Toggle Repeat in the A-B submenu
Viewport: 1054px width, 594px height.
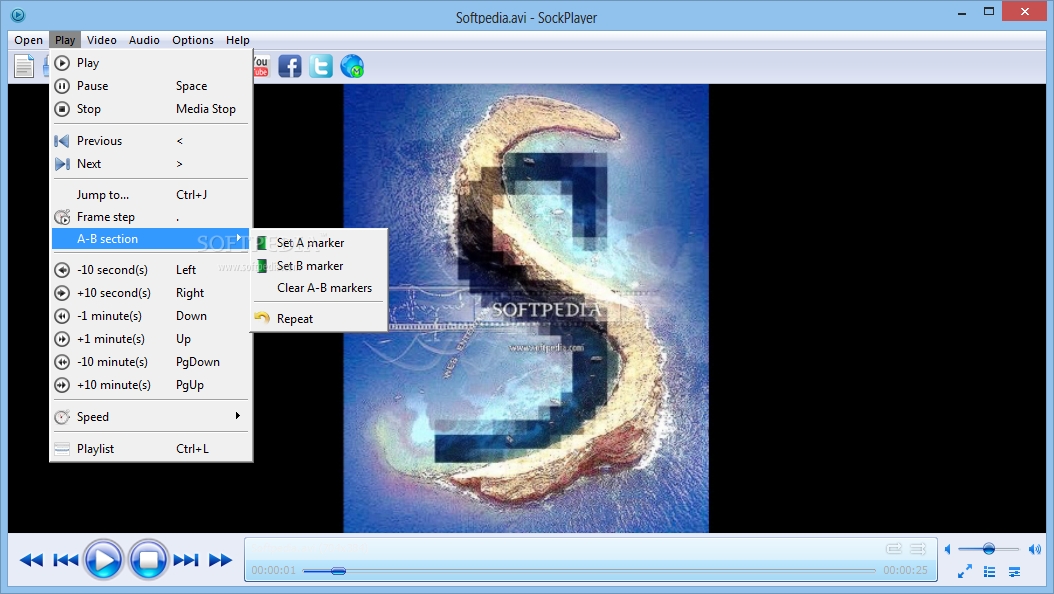click(319, 319)
